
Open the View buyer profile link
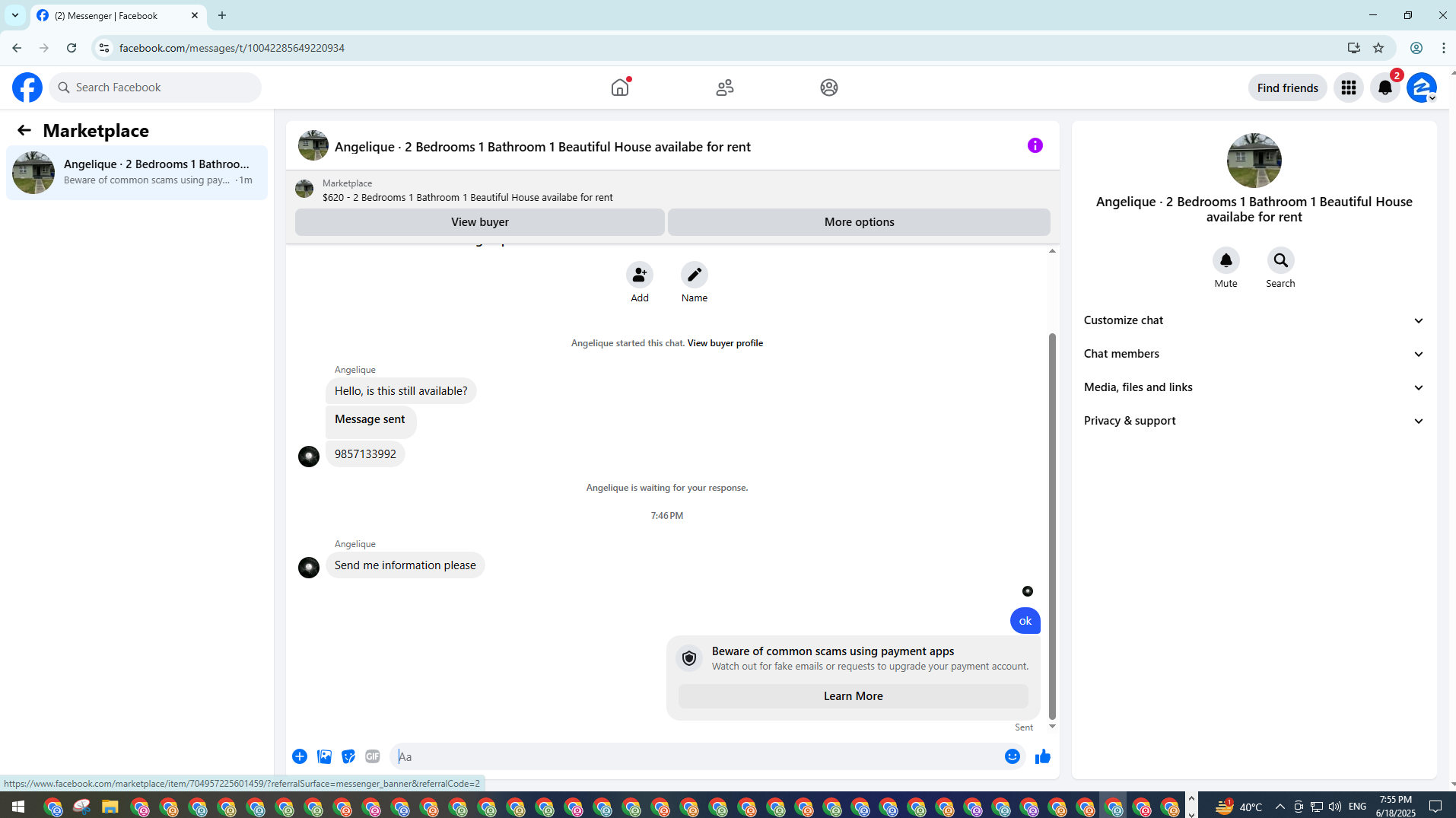[x=725, y=343]
